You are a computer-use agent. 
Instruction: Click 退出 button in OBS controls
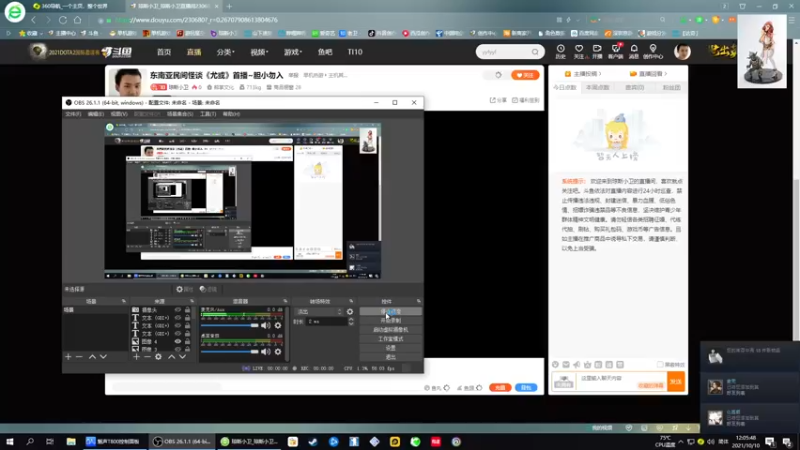[x=391, y=357]
